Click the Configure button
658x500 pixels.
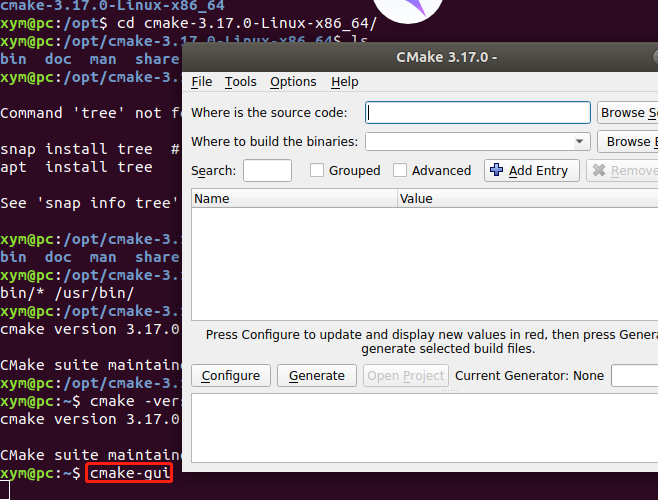231,375
